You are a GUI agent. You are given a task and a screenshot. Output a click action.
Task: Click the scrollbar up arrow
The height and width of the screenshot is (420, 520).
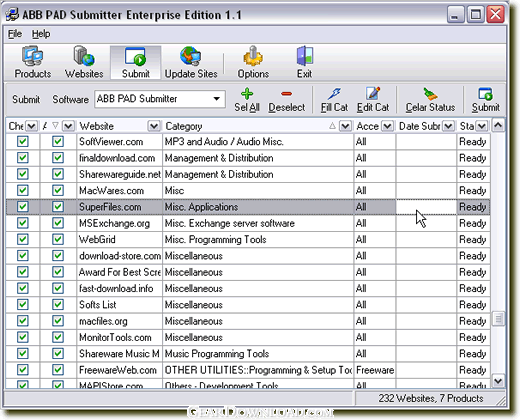pos(498,125)
